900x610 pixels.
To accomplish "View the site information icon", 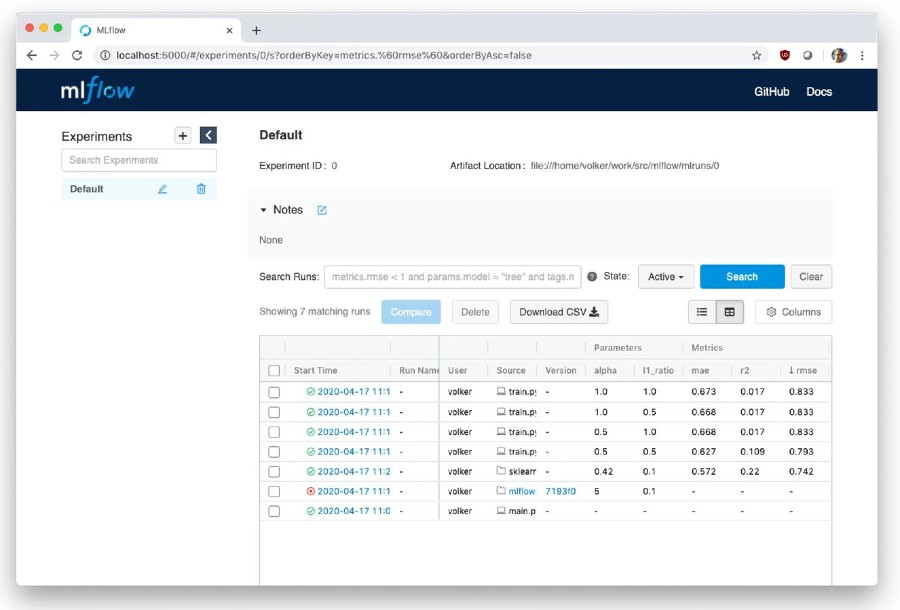I will 105,55.
